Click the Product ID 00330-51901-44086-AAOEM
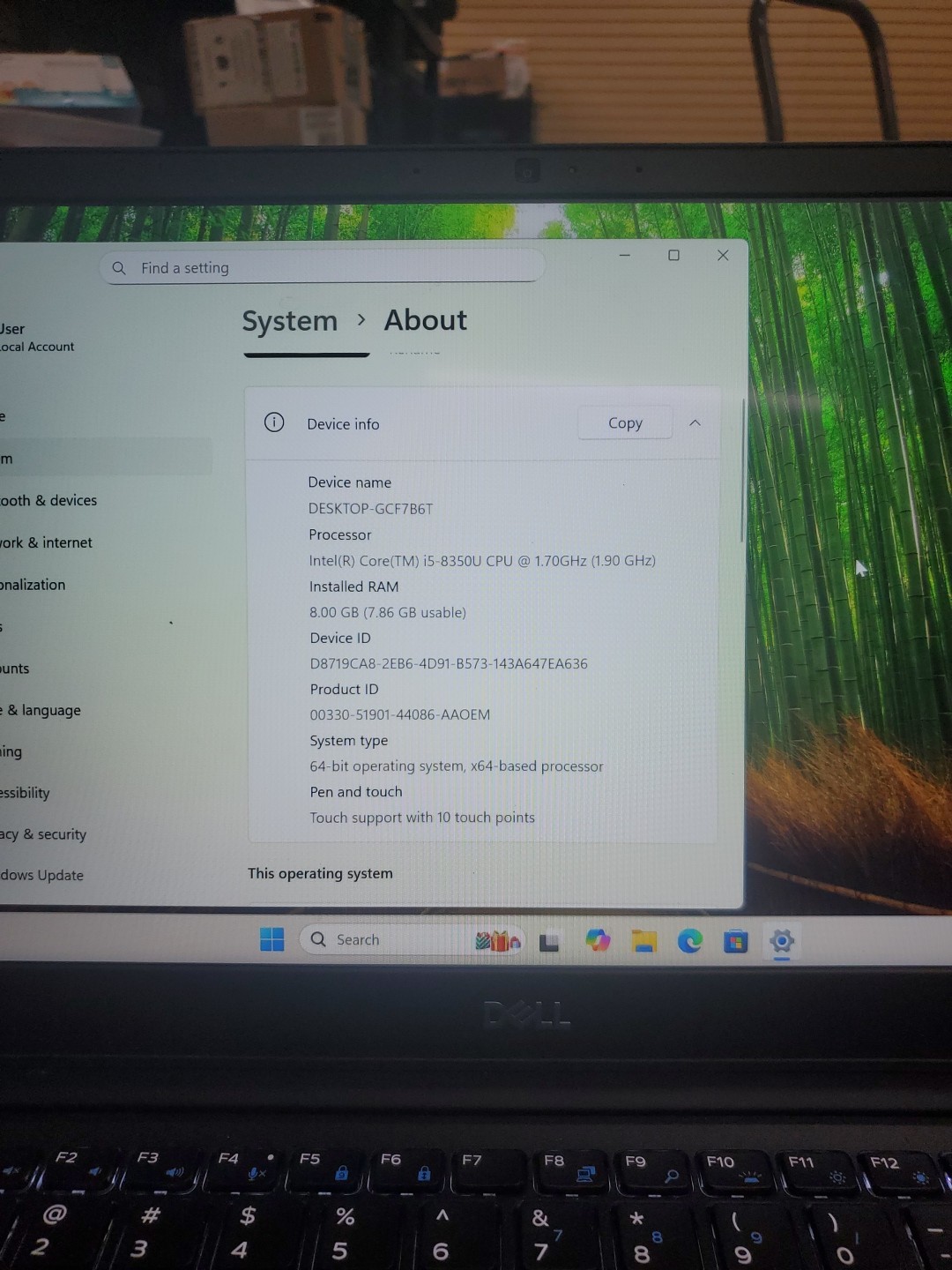Viewport: 952px width, 1270px height. [x=400, y=714]
